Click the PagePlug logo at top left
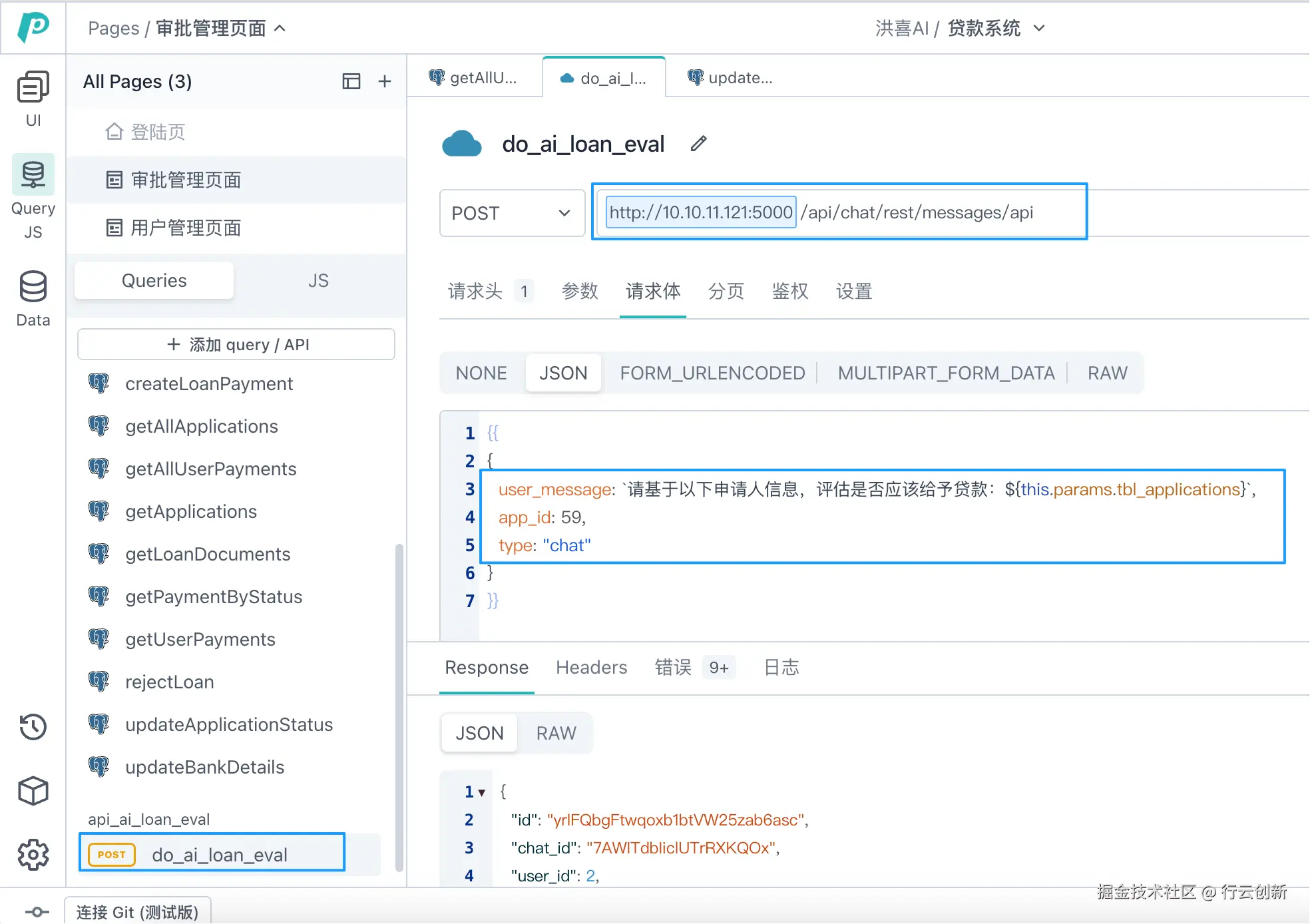The height and width of the screenshot is (924, 1310). [x=33, y=27]
